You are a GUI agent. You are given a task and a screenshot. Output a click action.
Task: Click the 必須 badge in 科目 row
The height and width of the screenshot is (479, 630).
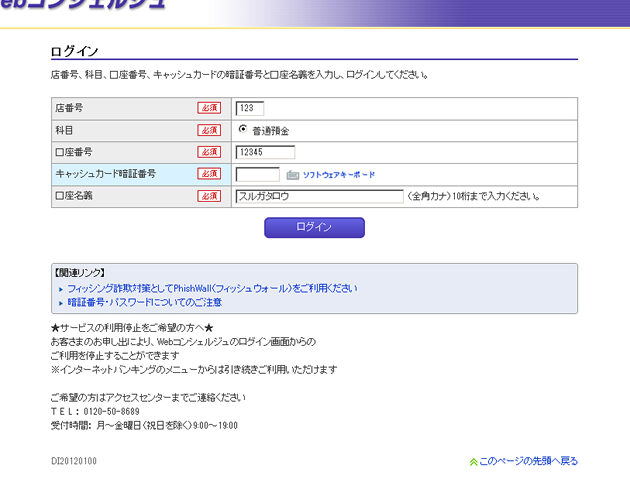(209, 130)
